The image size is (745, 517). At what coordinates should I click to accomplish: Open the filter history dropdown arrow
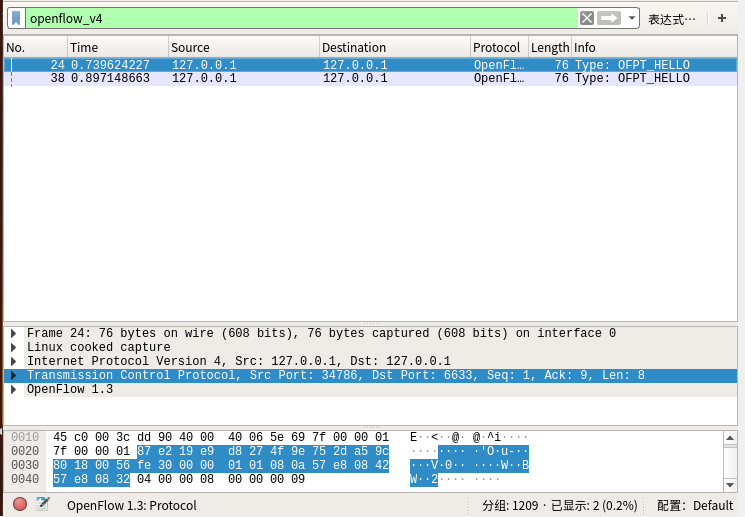coord(631,19)
